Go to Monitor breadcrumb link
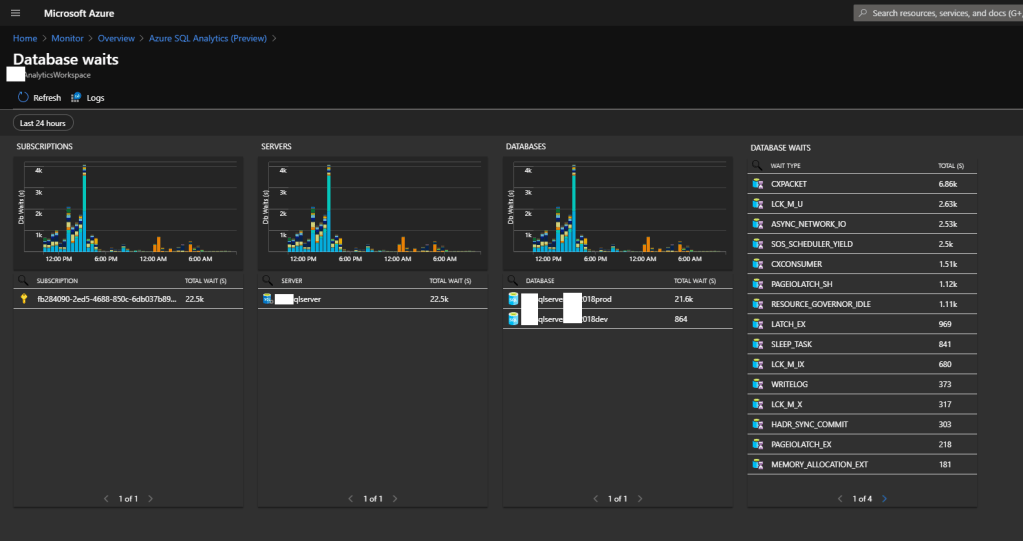This screenshot has height=541, width=1023. tap(67, 38)
